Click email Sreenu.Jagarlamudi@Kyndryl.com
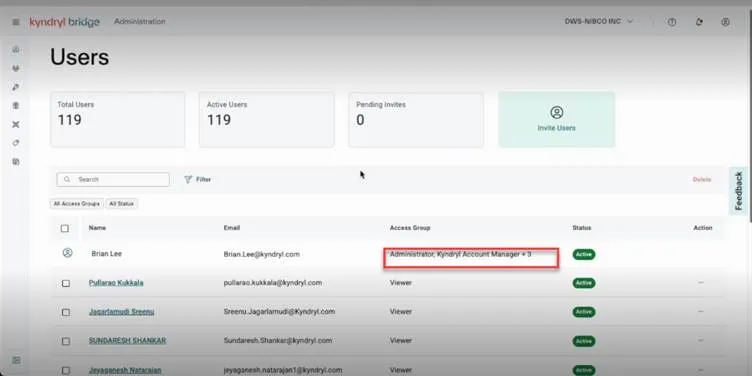Screen dimensions: 752x376 tap(279, 312)
